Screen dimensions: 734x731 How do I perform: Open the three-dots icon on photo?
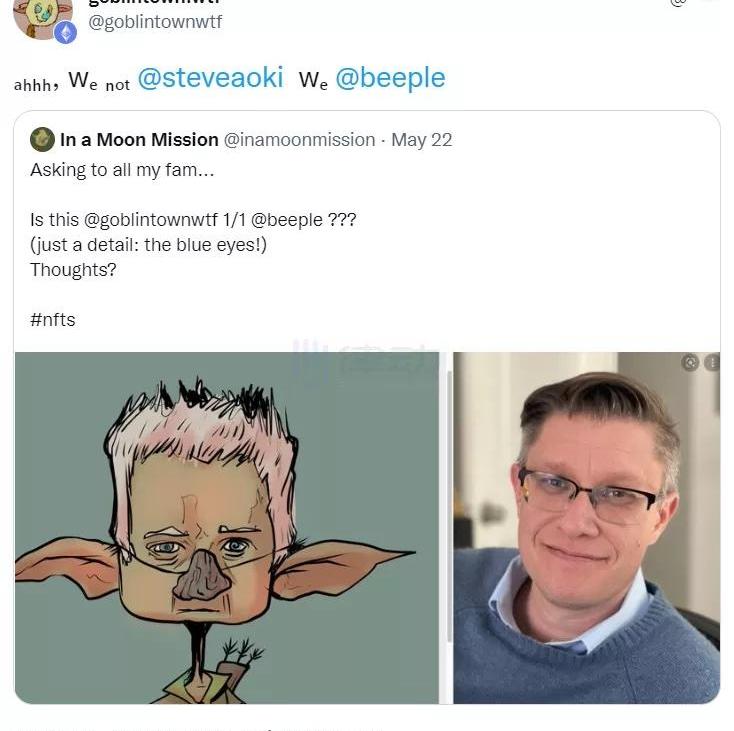tap(712, 363)
